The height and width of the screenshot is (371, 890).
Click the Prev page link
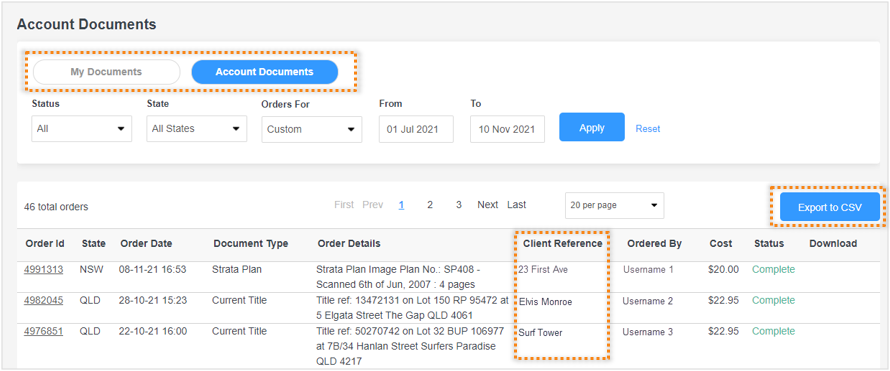pyautogui.click(x=373, y=205)
